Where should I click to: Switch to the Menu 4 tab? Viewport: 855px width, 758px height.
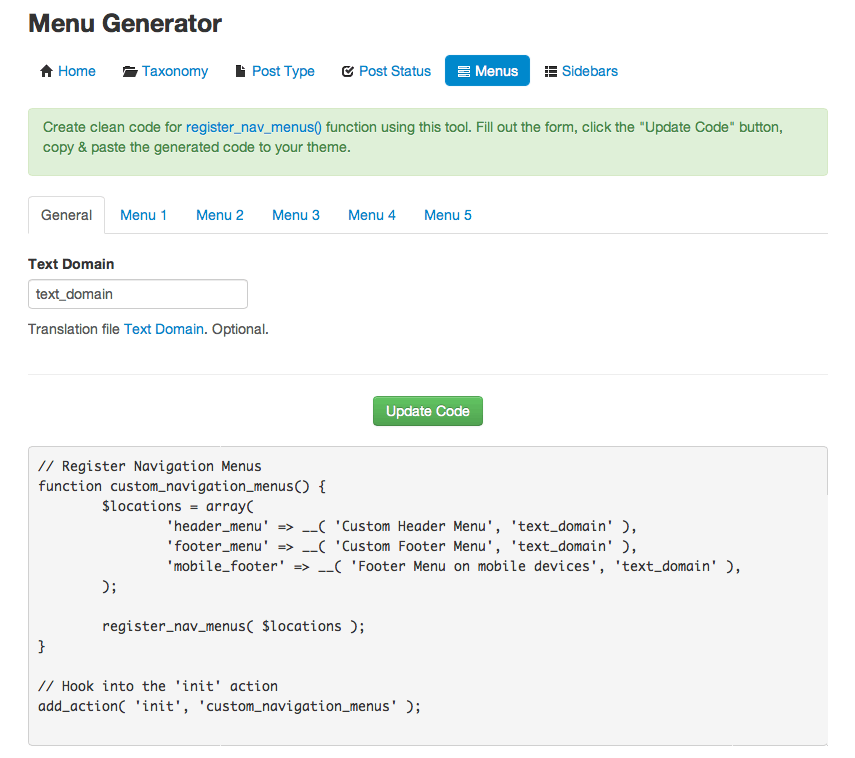pyautogui.click(x=372, y=215)
